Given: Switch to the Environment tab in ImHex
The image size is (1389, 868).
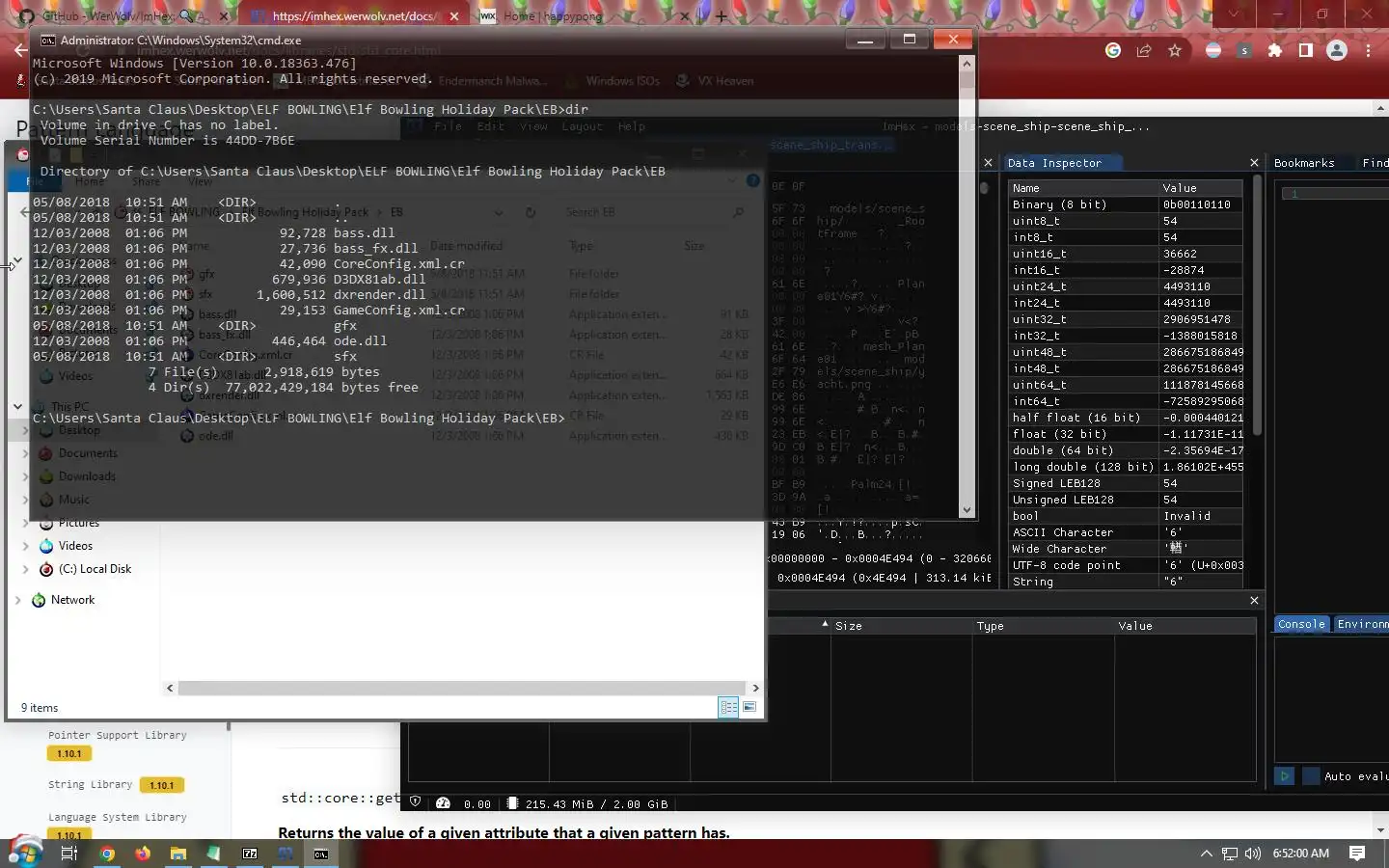Looking at the screenshot, I should (x=1361, y=624).
